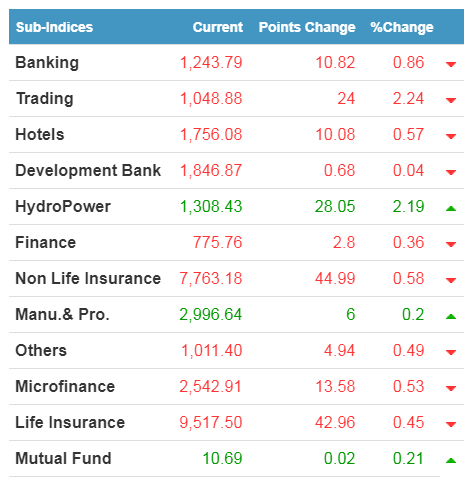This screenshot has height=479, width=469.
Task: Click the Others sub-index name
Action: [x=41, y=350]
